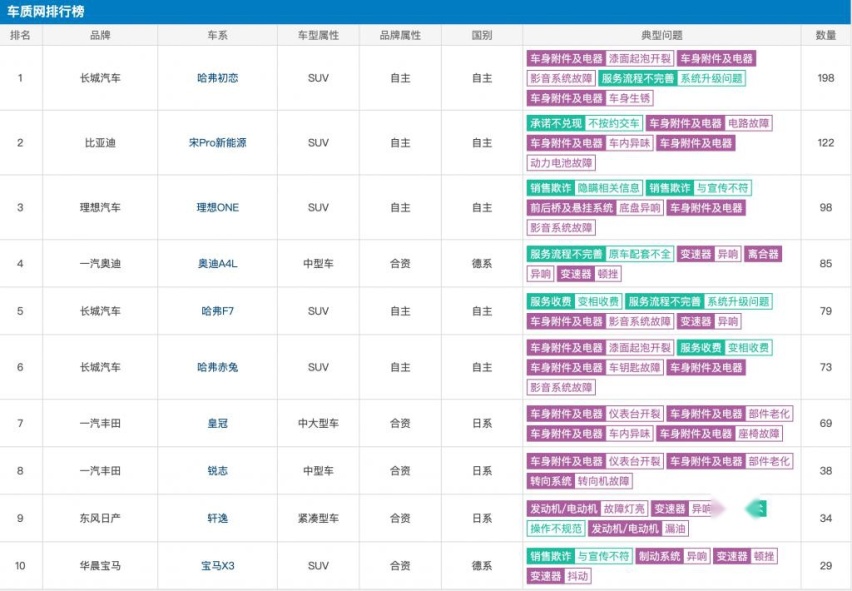Click the 紧凑型车 vehicle type cell

coord(318,518)
